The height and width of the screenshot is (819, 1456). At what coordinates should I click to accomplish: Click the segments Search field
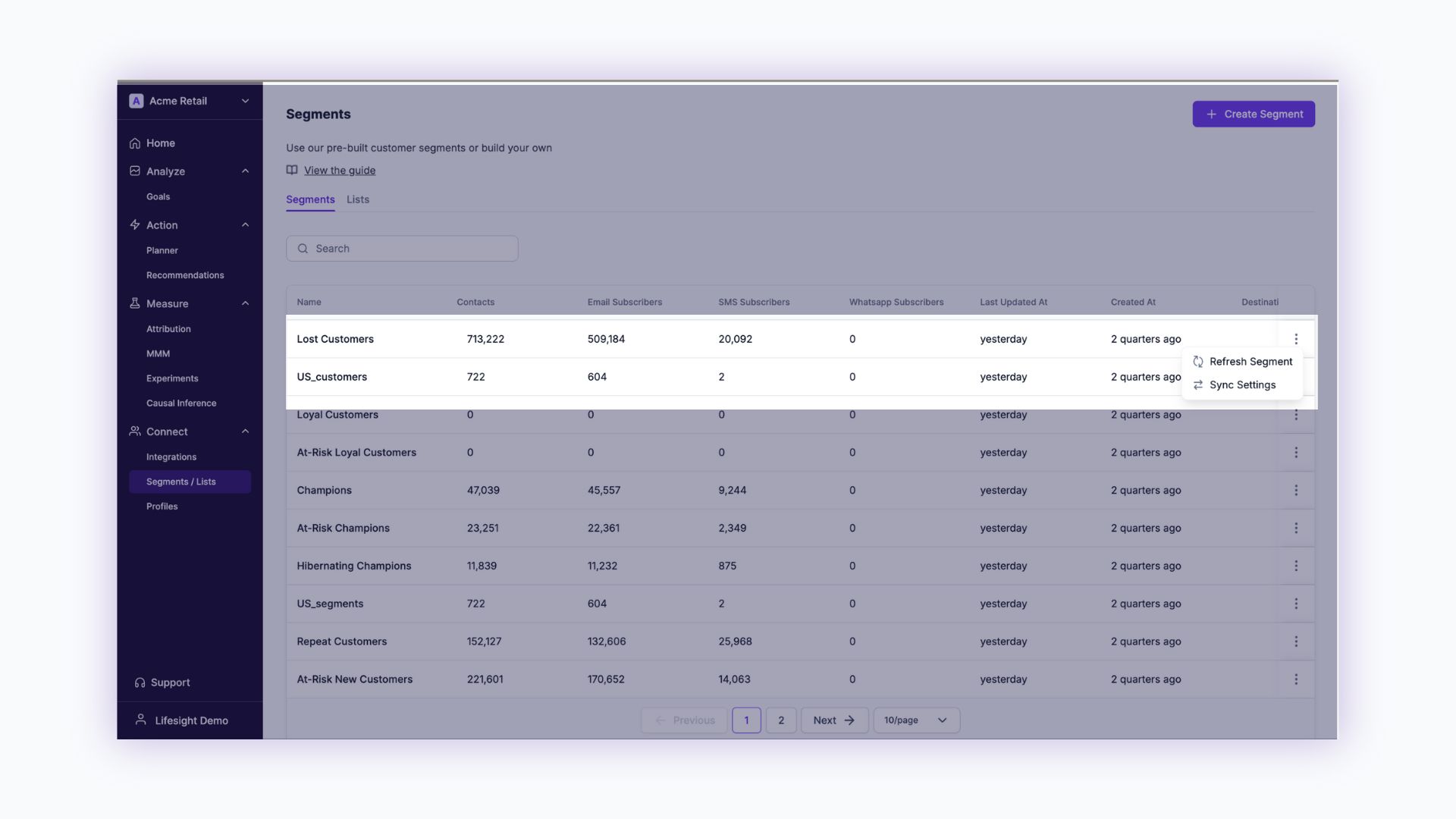402,249
